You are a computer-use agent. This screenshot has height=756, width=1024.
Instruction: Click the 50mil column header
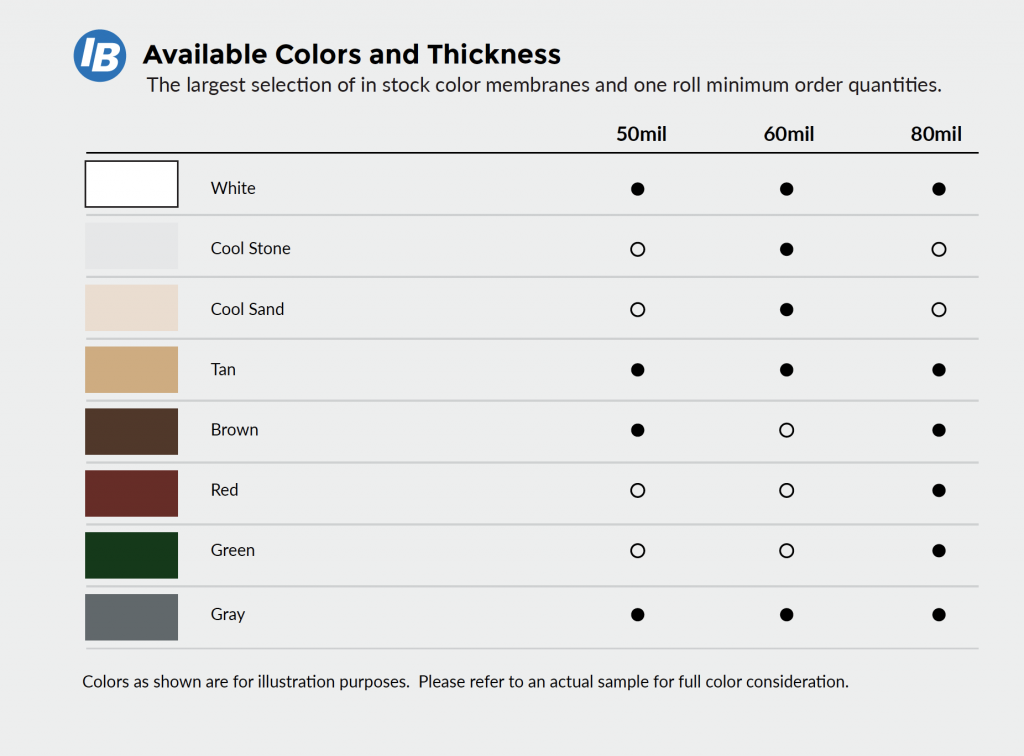point(641,134)
